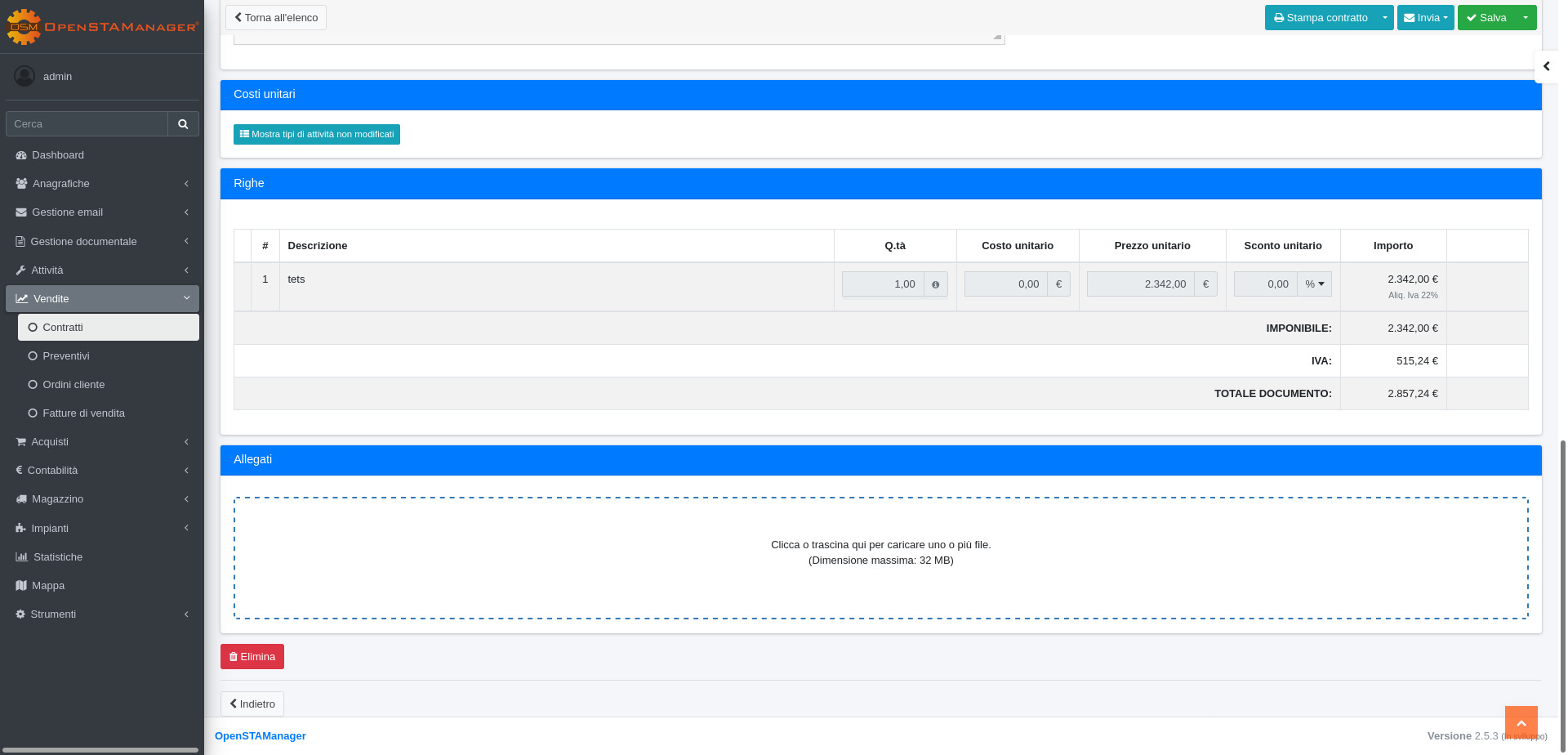Open Fatture di vendita submenu item

coord(83,413)
